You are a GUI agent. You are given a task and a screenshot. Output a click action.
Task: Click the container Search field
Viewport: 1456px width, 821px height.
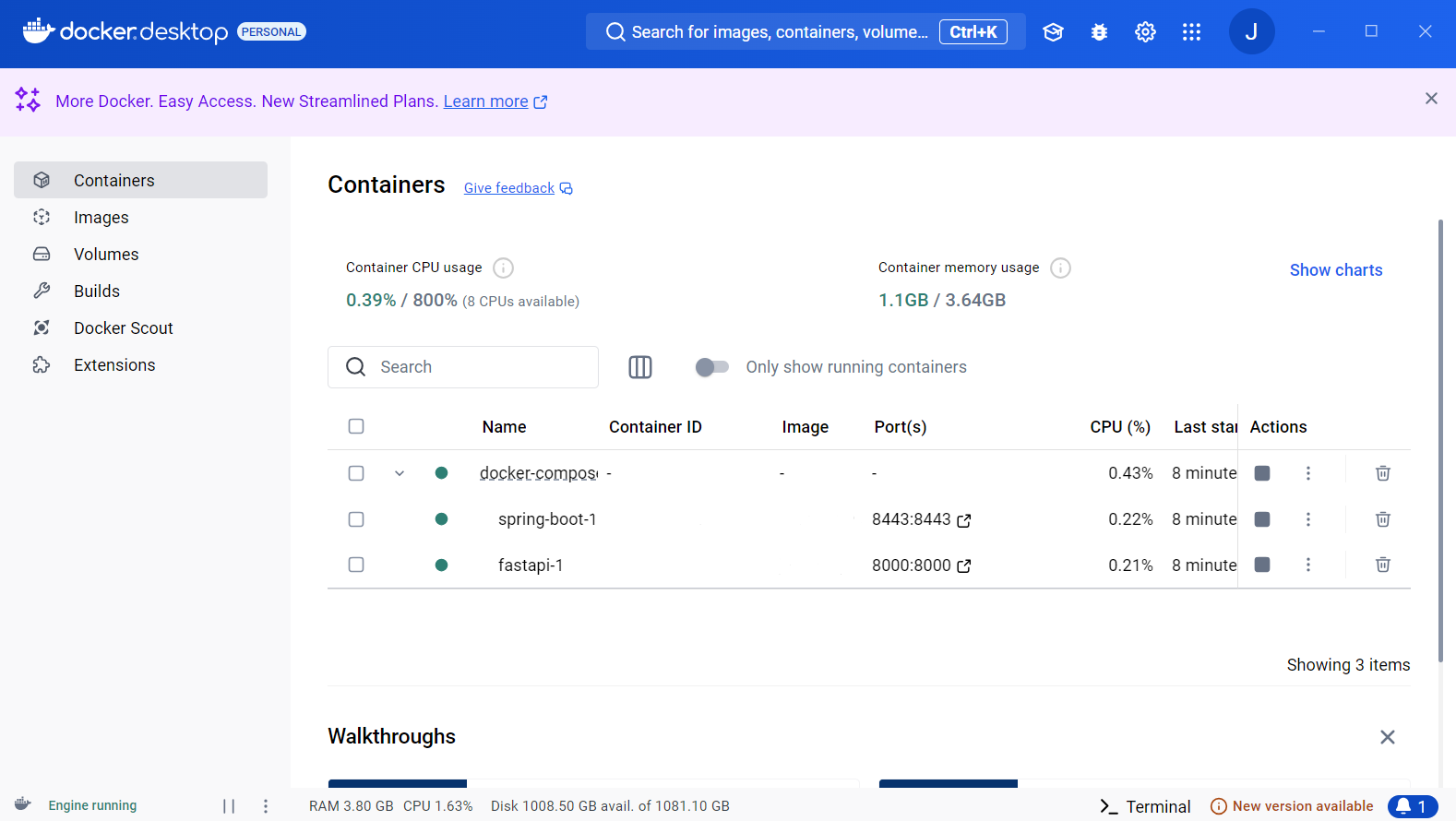(x=463, y=367)
